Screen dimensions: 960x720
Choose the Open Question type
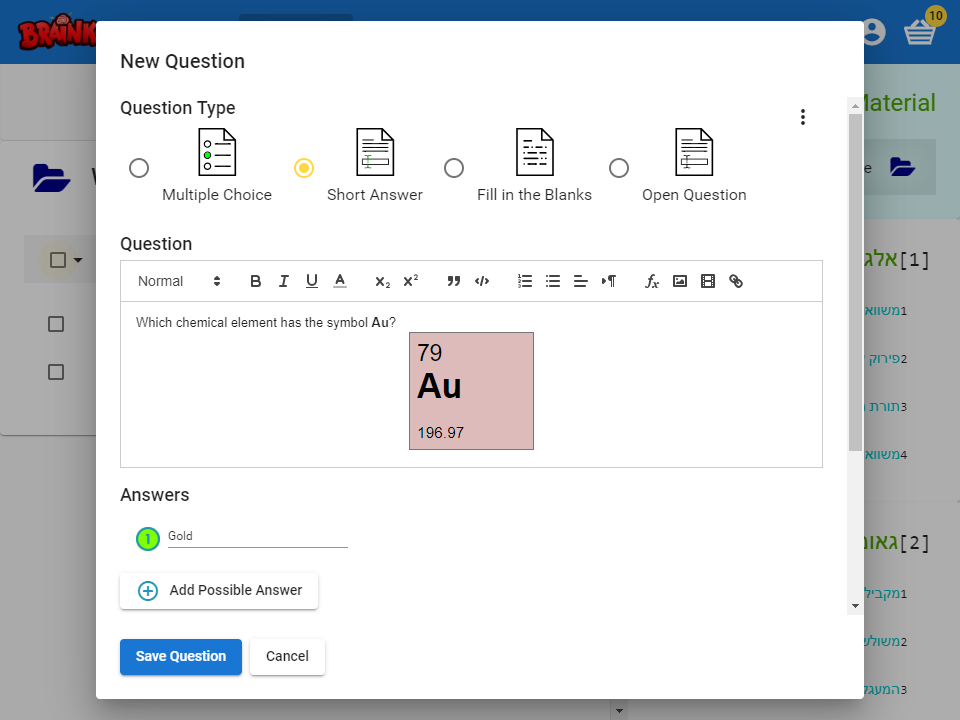pos(619,168)
